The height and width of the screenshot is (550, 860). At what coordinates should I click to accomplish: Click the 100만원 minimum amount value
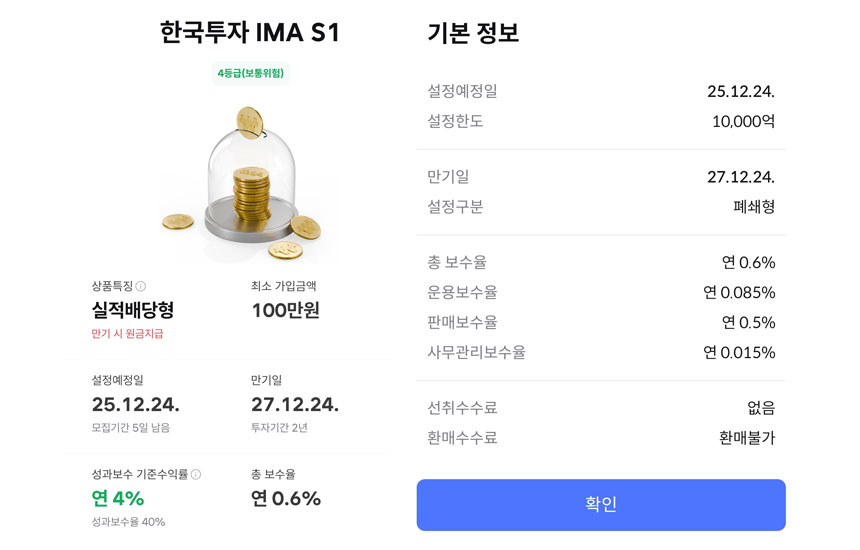click(285, 311)
